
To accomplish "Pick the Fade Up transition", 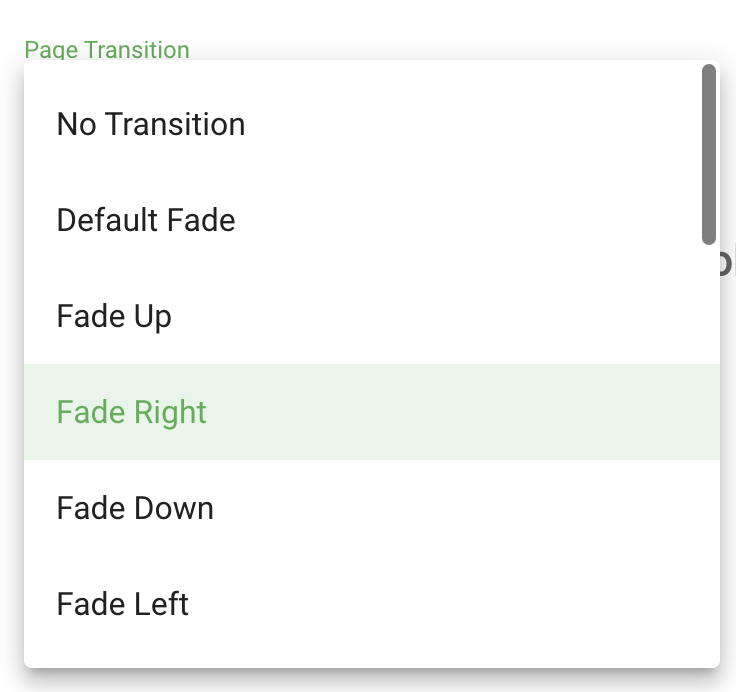I will 372,316.
